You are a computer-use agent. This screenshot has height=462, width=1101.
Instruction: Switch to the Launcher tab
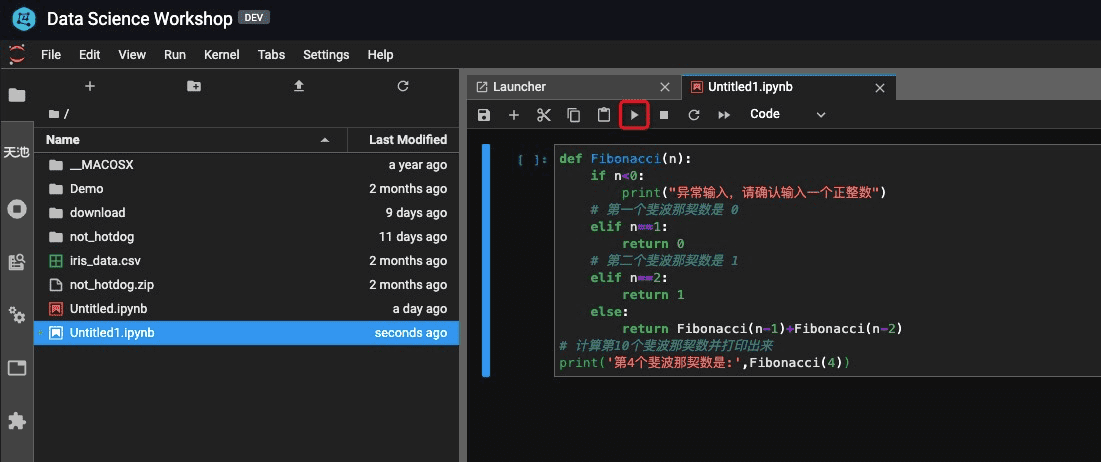point(574,87)
